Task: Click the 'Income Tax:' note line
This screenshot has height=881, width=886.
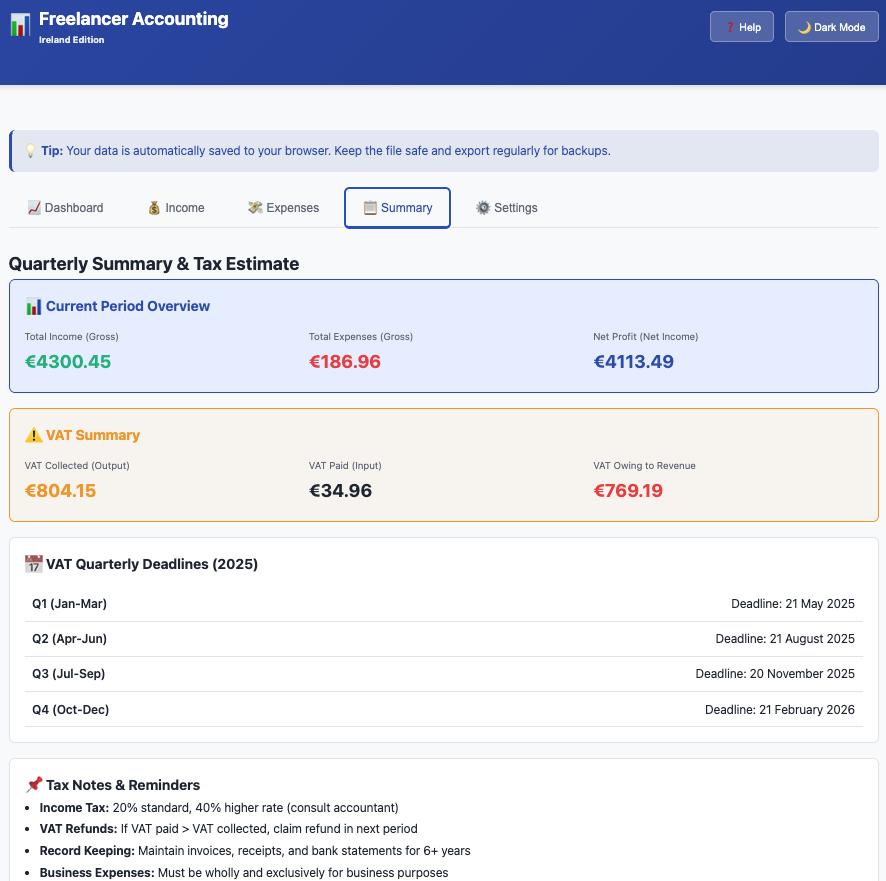Action: pyautogui.click(x=219, y=808)
